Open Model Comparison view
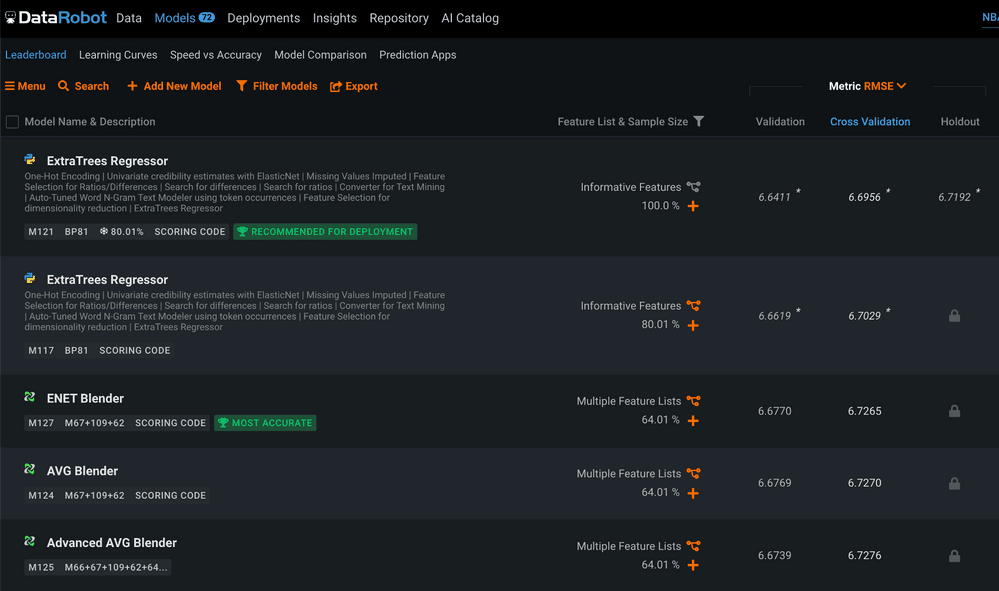 (320, 55)
